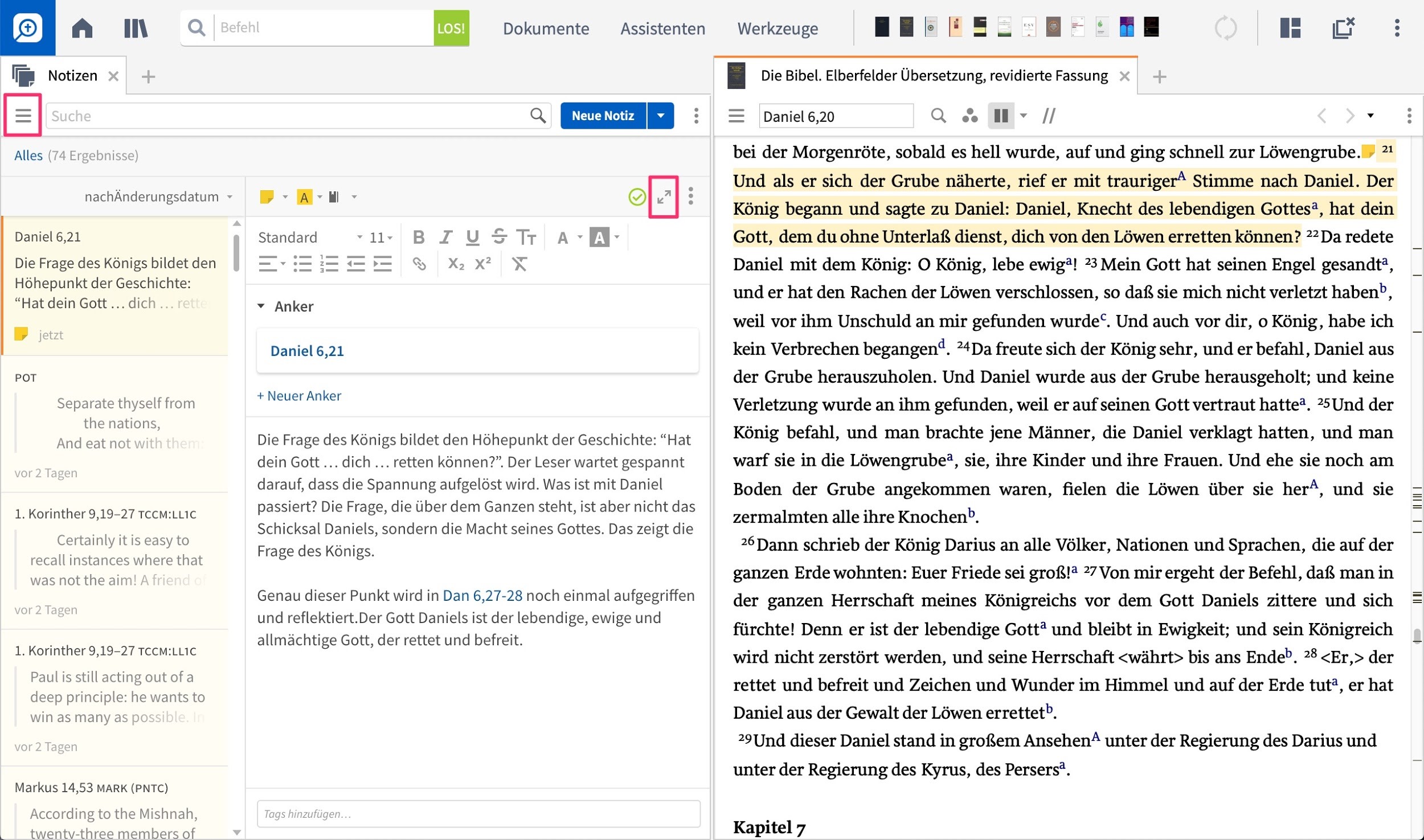Viewport: 1424px width, 840px height.
Task: Clear formatting in the note editor
Action: click(x=519, y=264)
